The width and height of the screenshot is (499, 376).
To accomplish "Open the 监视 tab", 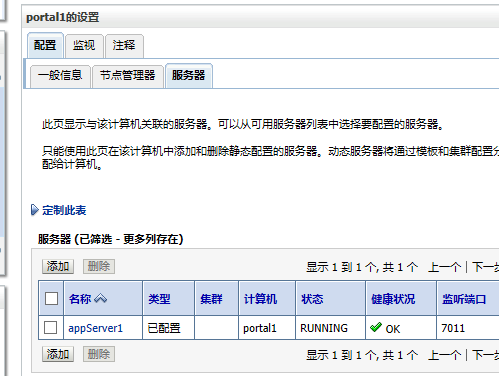I will pyautogui.click(x=84, y=45).
